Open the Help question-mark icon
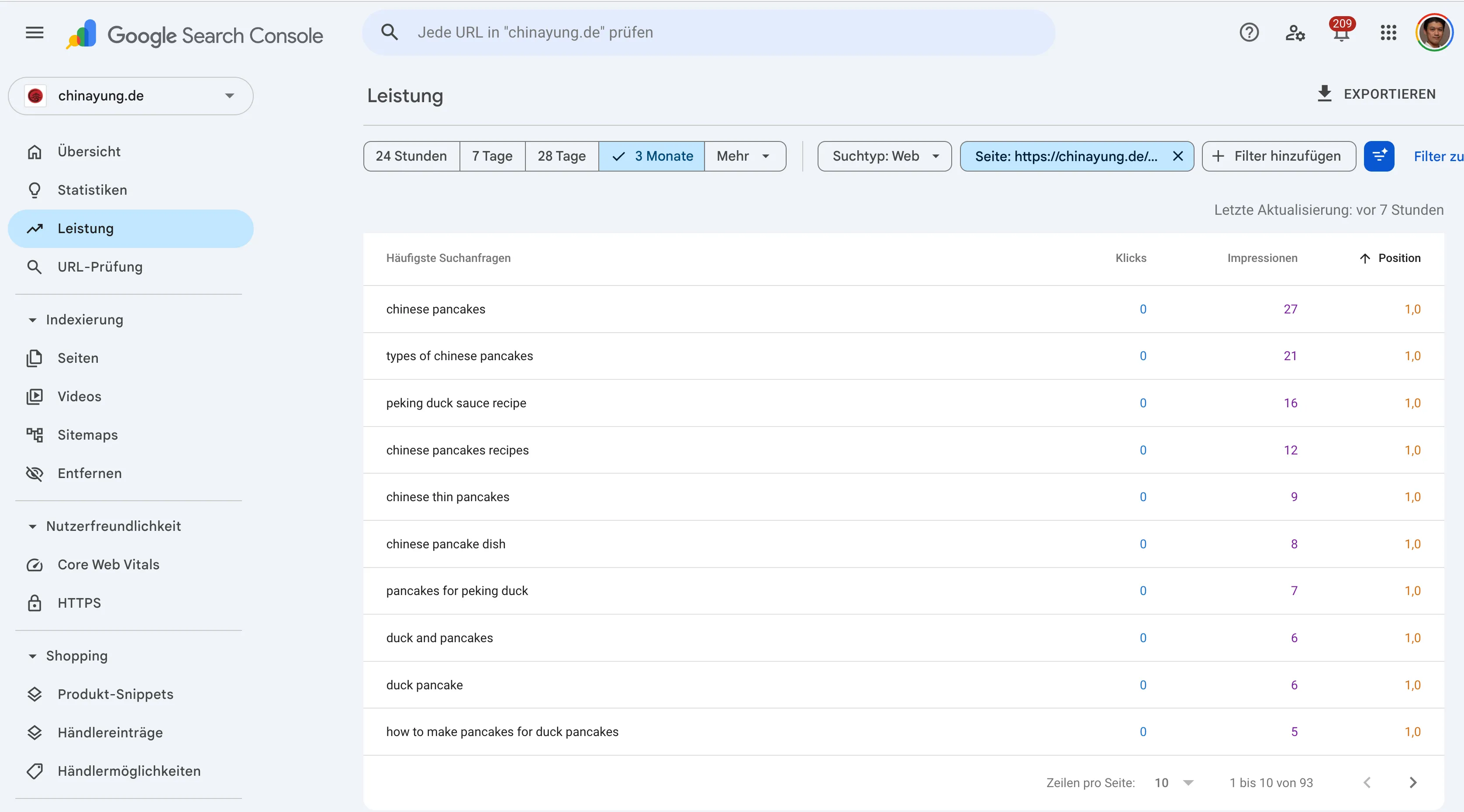 [1249, 33]
